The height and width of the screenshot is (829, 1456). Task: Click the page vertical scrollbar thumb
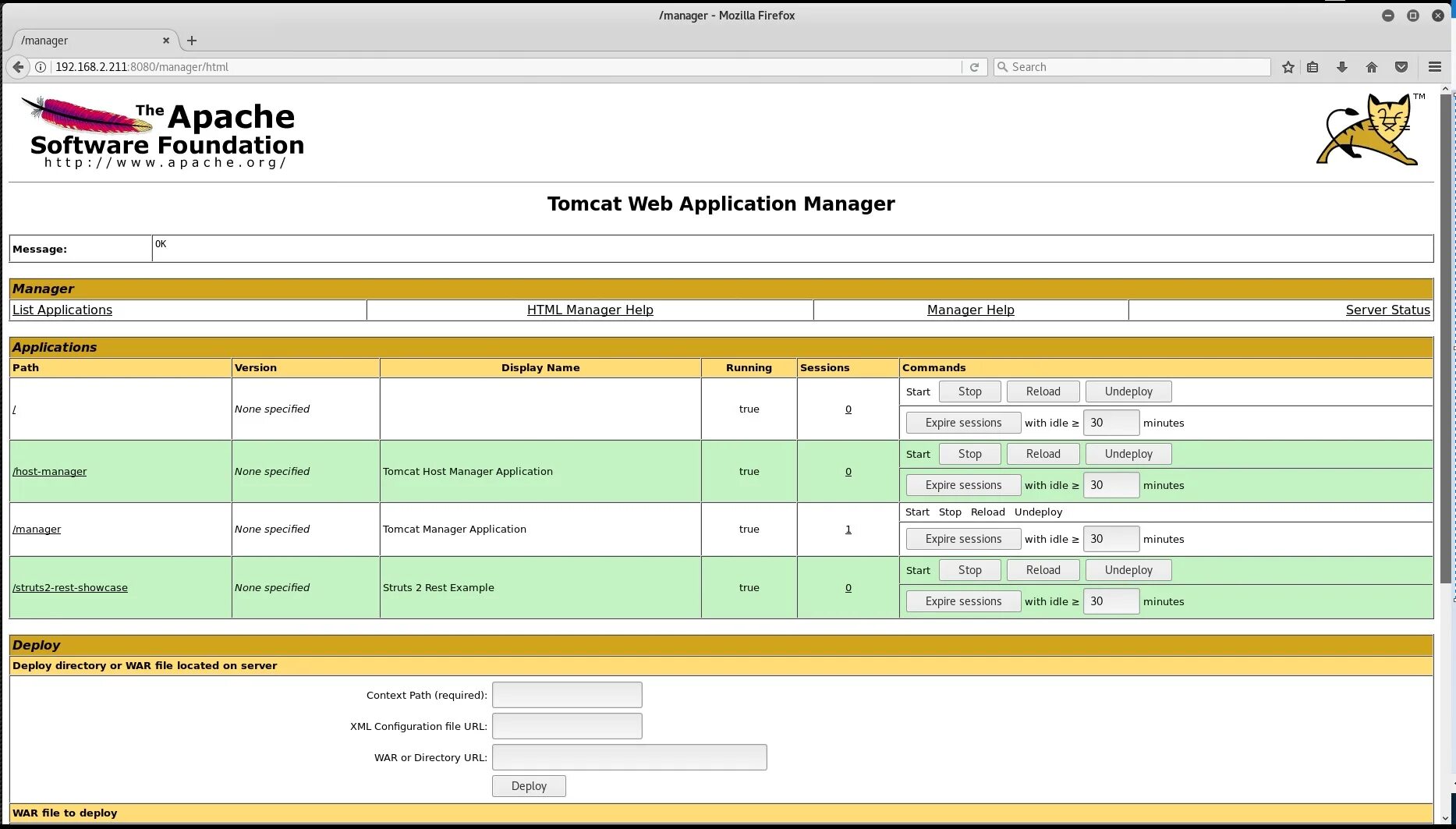[1446, 339]
